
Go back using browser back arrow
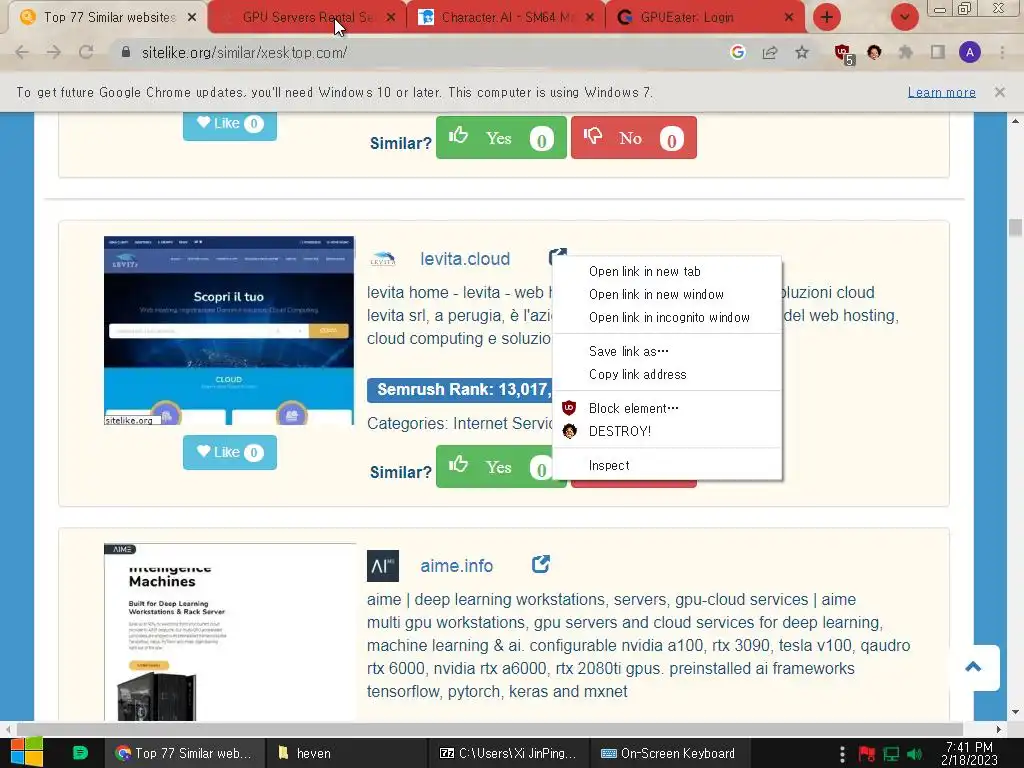(22, 53)
